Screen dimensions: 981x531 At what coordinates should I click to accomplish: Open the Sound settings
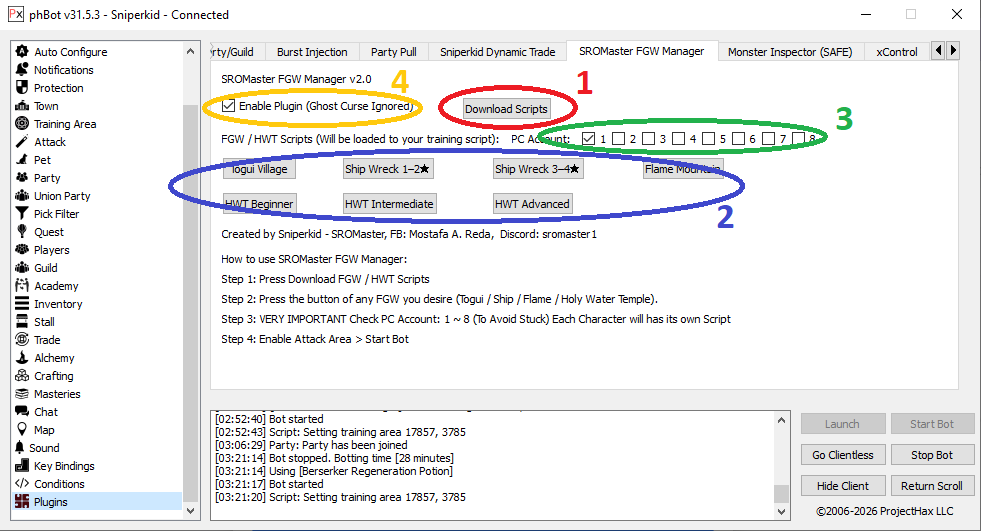(44, 448)
